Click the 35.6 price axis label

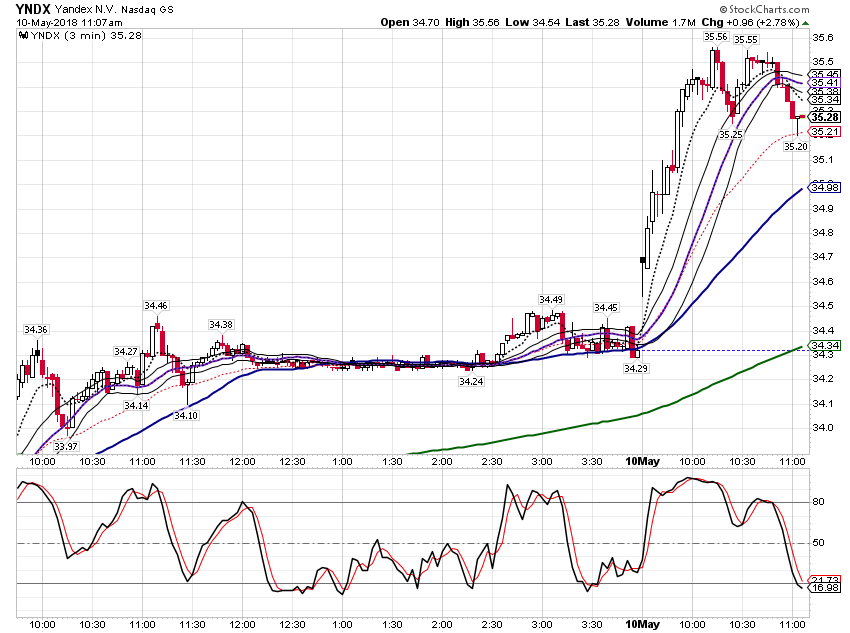pos(823,37)
